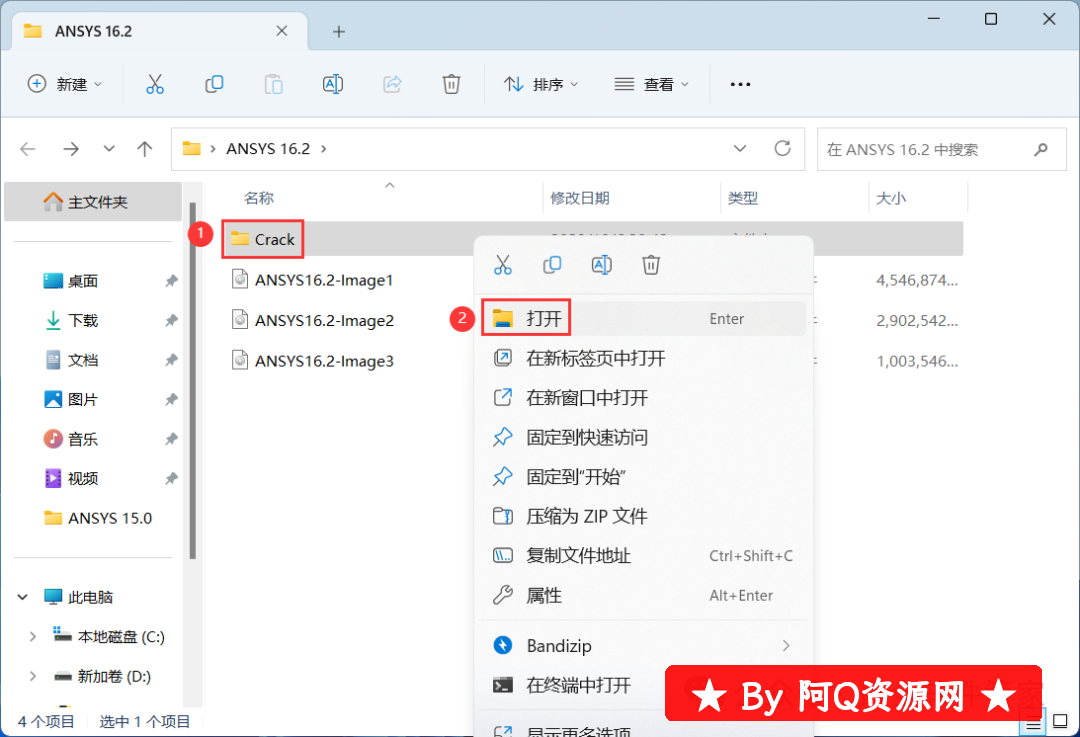1080x737 pixels.
Task: Click the Cut icon in the toolbar
Action: (x=155, y=84)
